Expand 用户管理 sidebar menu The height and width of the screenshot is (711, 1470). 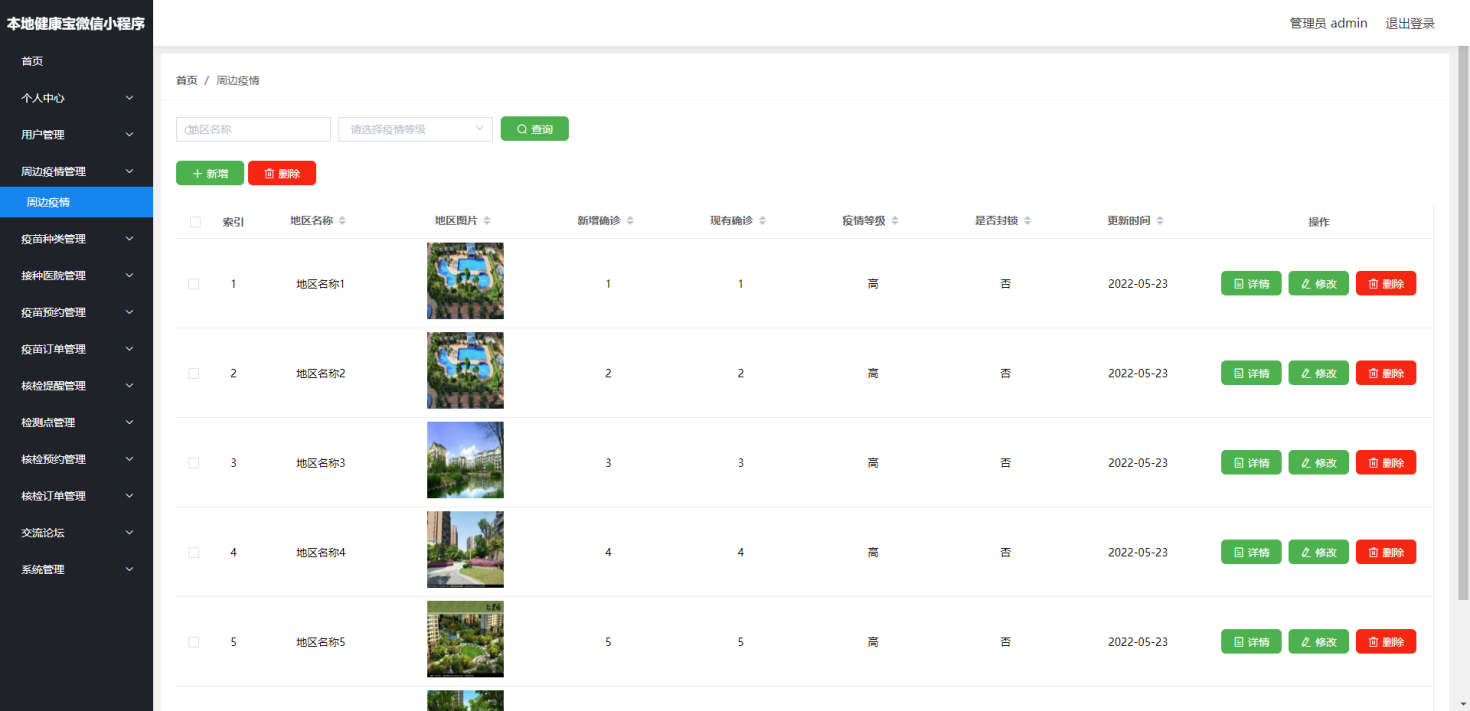[76, 135]
